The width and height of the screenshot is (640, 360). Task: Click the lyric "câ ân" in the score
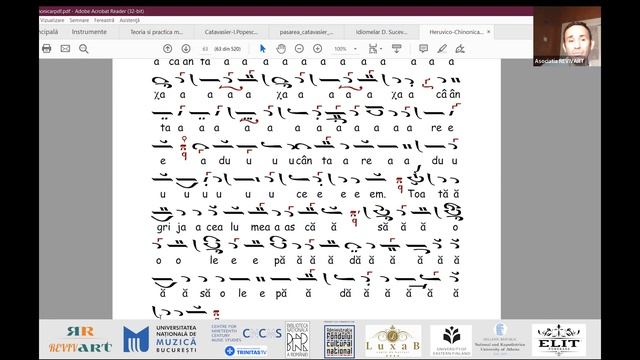448,95
